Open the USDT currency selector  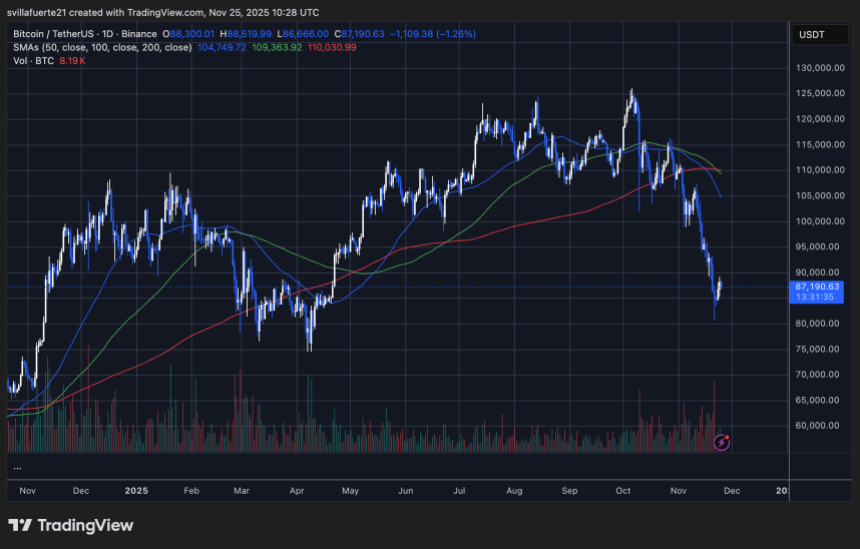pos(809,34)
